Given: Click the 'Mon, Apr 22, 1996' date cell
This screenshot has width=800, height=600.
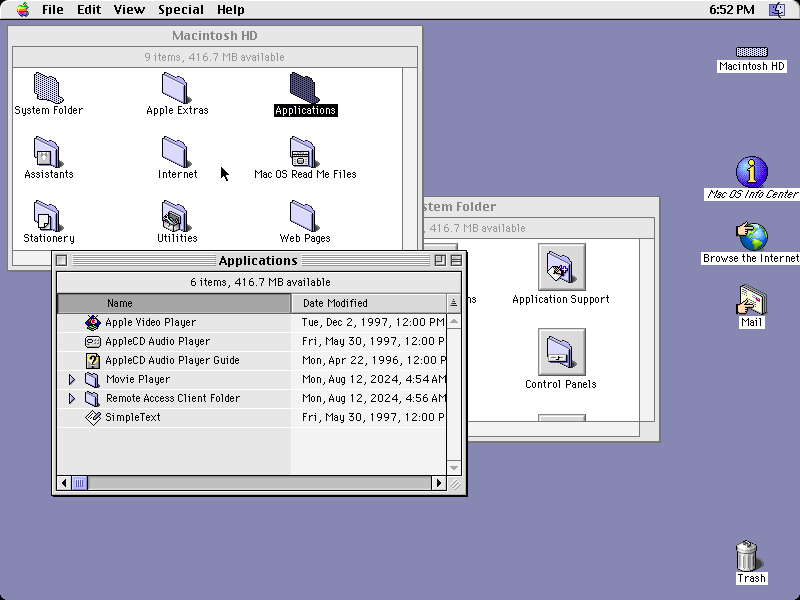Looking at the screenshot, I should coord(373,360).
